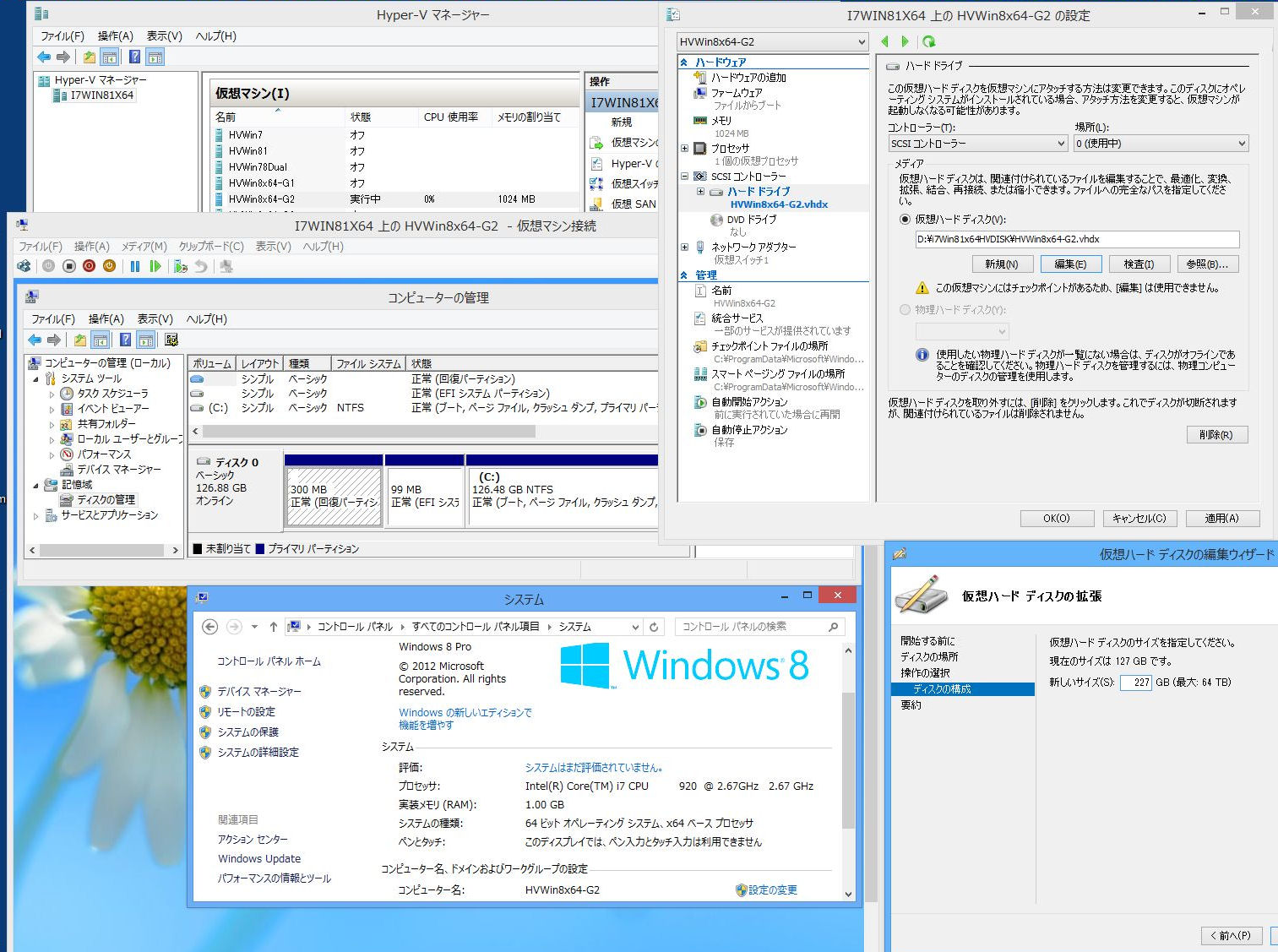Click Back arrow in Hyper-V Manager toolbar

tap(44, 57)
